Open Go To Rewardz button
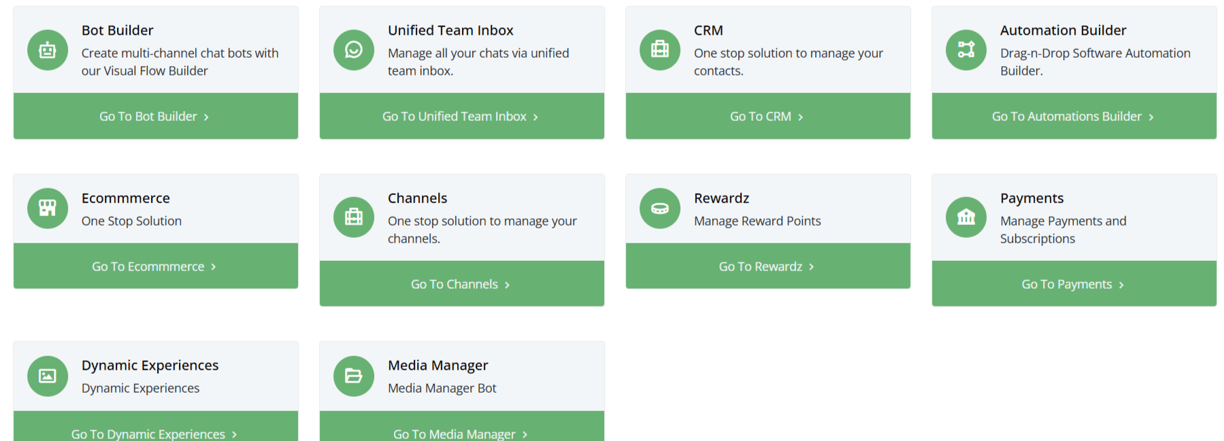This screenshot has width=1224, height=441. [767, 266]
